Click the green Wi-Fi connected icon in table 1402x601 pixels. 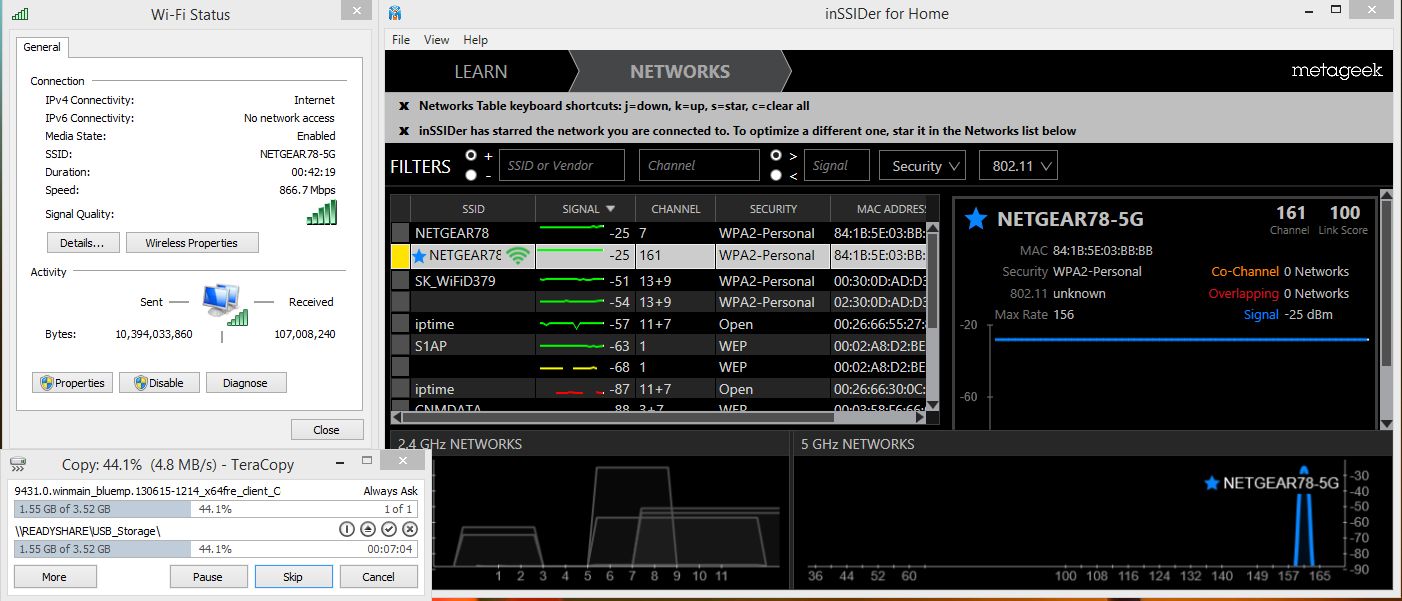point(517,256)
